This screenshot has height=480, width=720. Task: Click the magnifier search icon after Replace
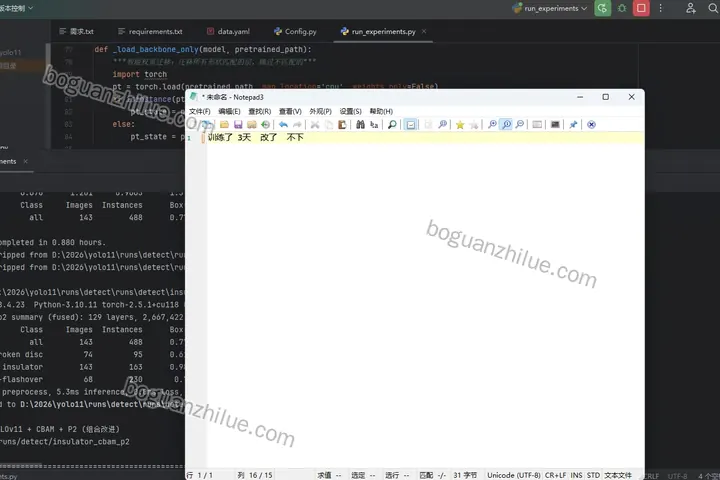click(x=392, y=124)
